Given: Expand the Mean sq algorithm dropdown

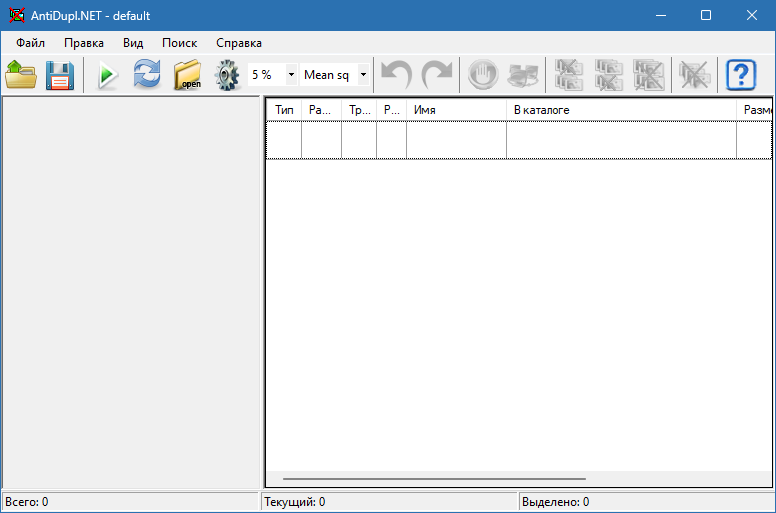Looking at the screenshot, I should tap(363, 75).
